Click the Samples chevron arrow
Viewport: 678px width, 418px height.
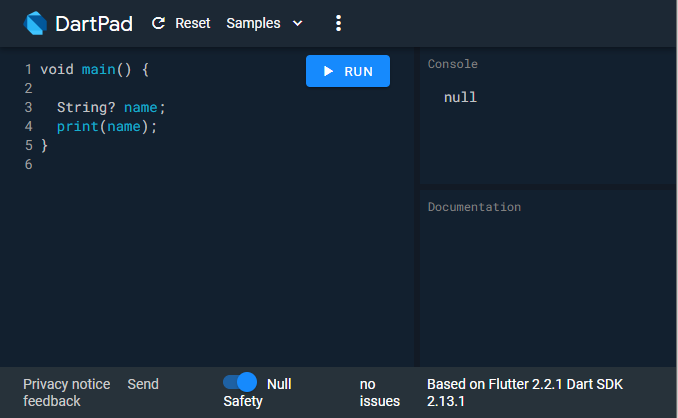297,23
